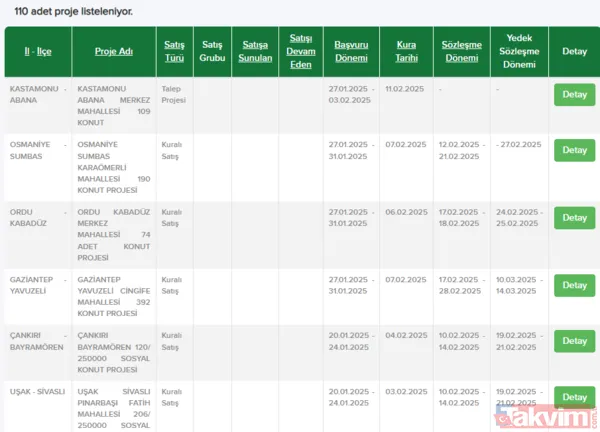View Detay for Ordu Kabadüz project
The width and height of the screenshot is (600, 432).
(574, 218)
